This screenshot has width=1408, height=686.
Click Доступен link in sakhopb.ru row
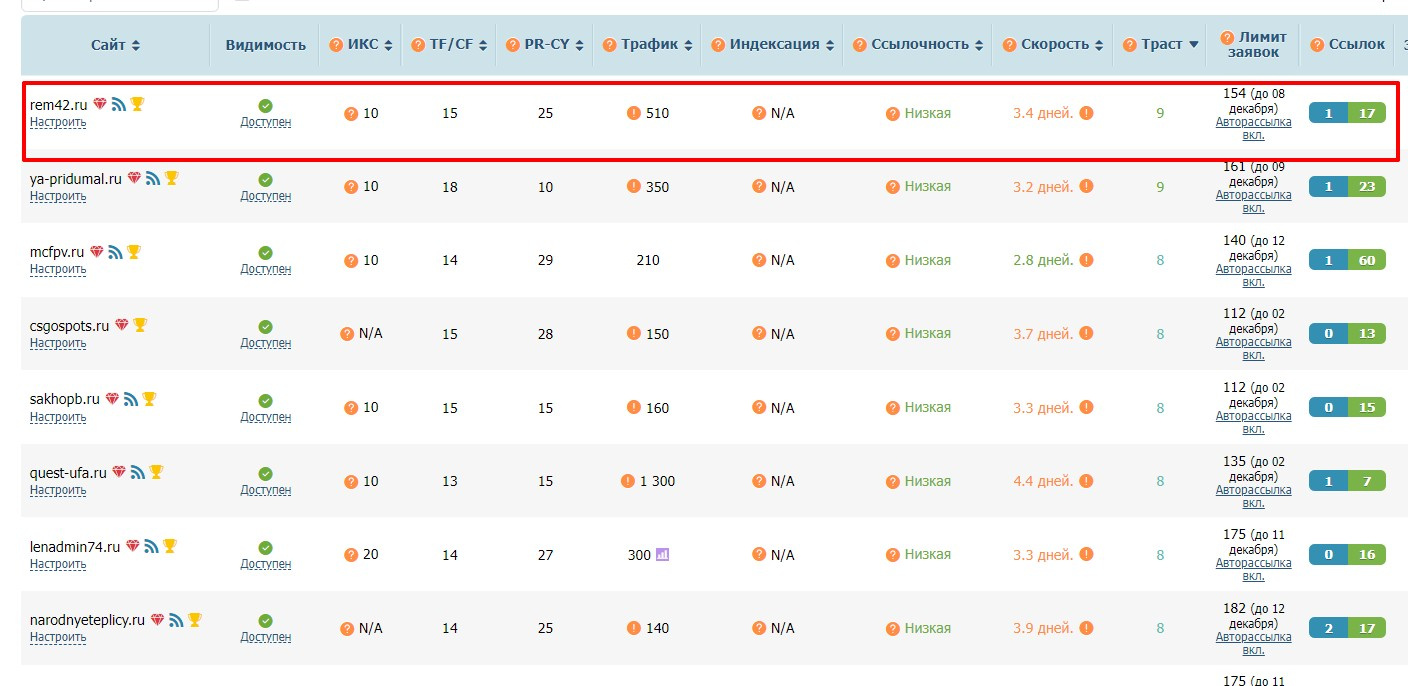(266, 417)
